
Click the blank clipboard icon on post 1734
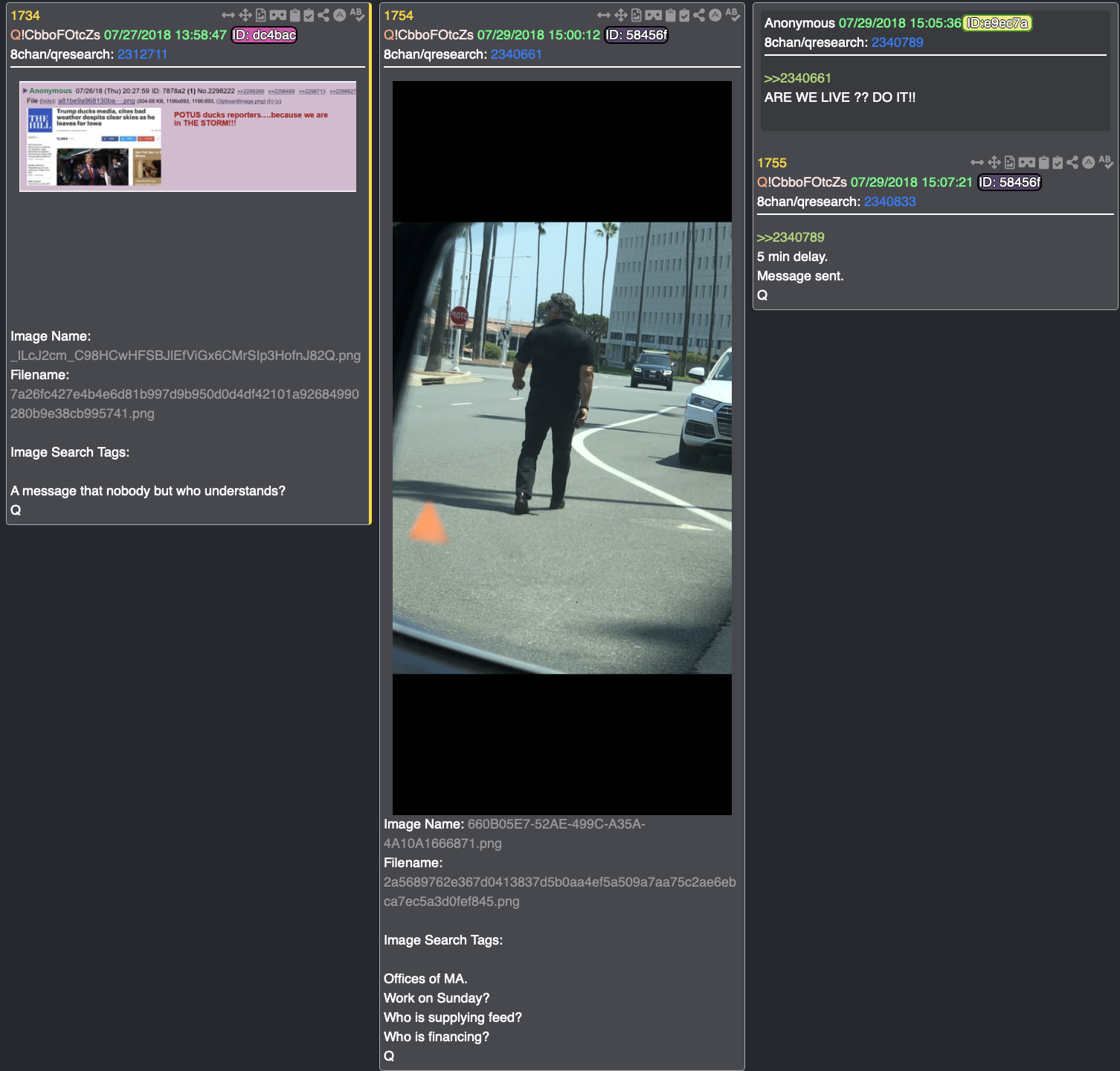(295, 15)
